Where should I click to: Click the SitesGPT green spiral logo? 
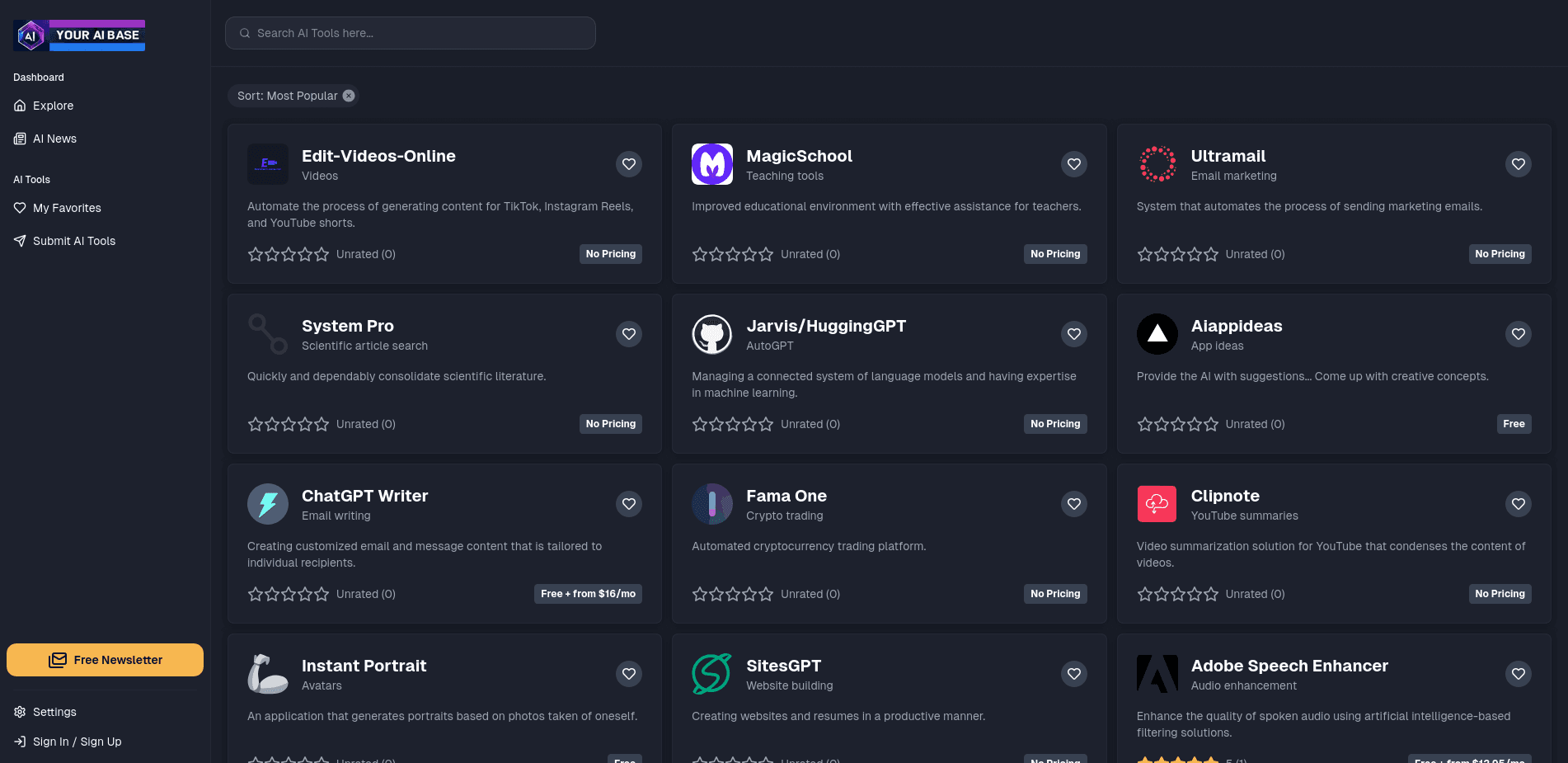click(x=712, y=674)
